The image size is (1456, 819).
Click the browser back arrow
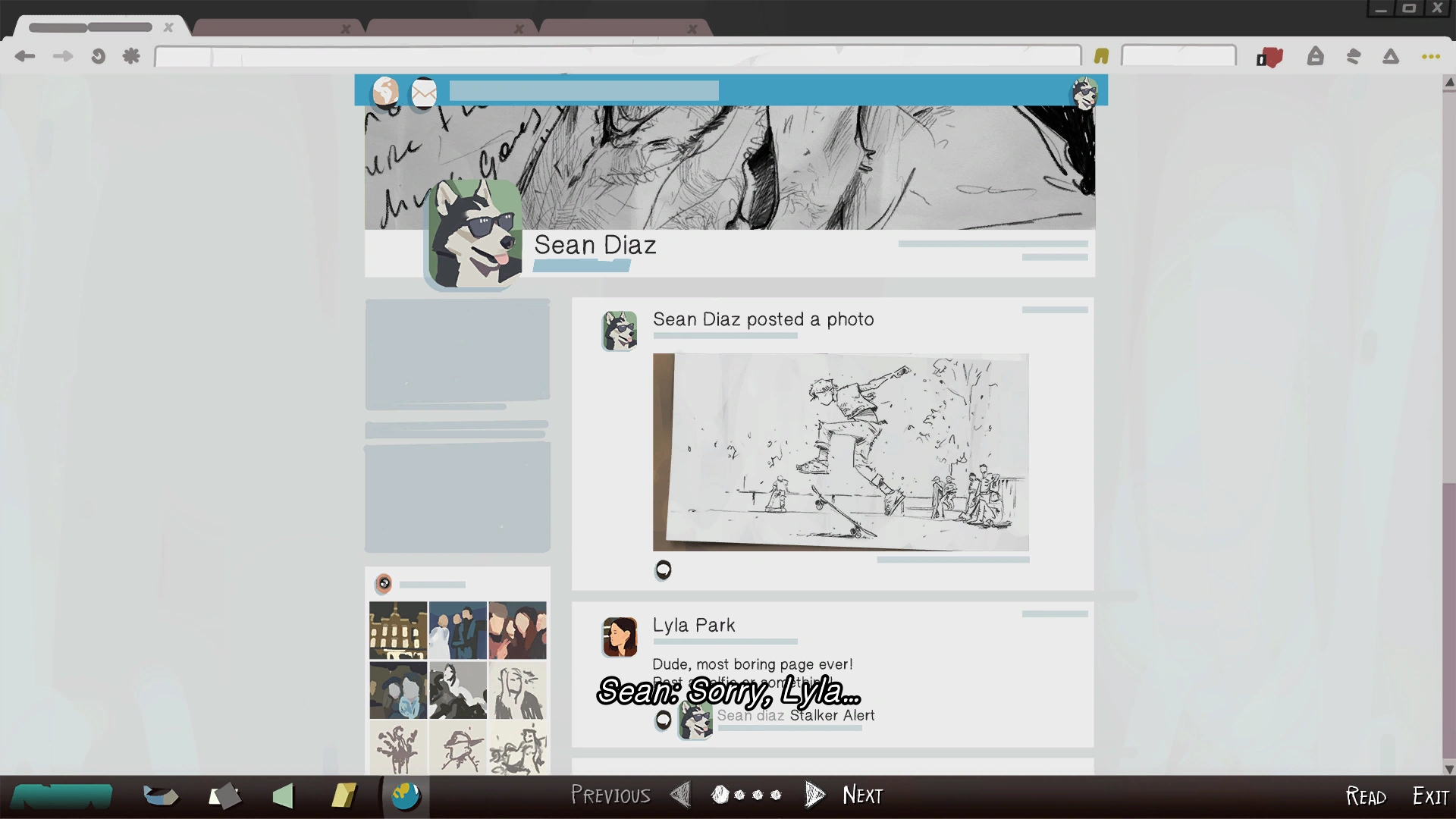[x=25, y=56]
